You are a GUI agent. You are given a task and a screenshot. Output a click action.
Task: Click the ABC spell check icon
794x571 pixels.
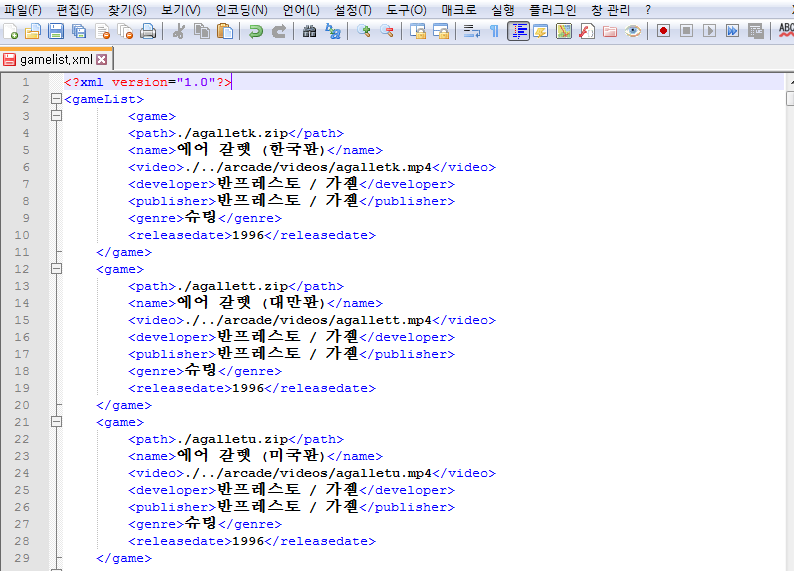786,31
